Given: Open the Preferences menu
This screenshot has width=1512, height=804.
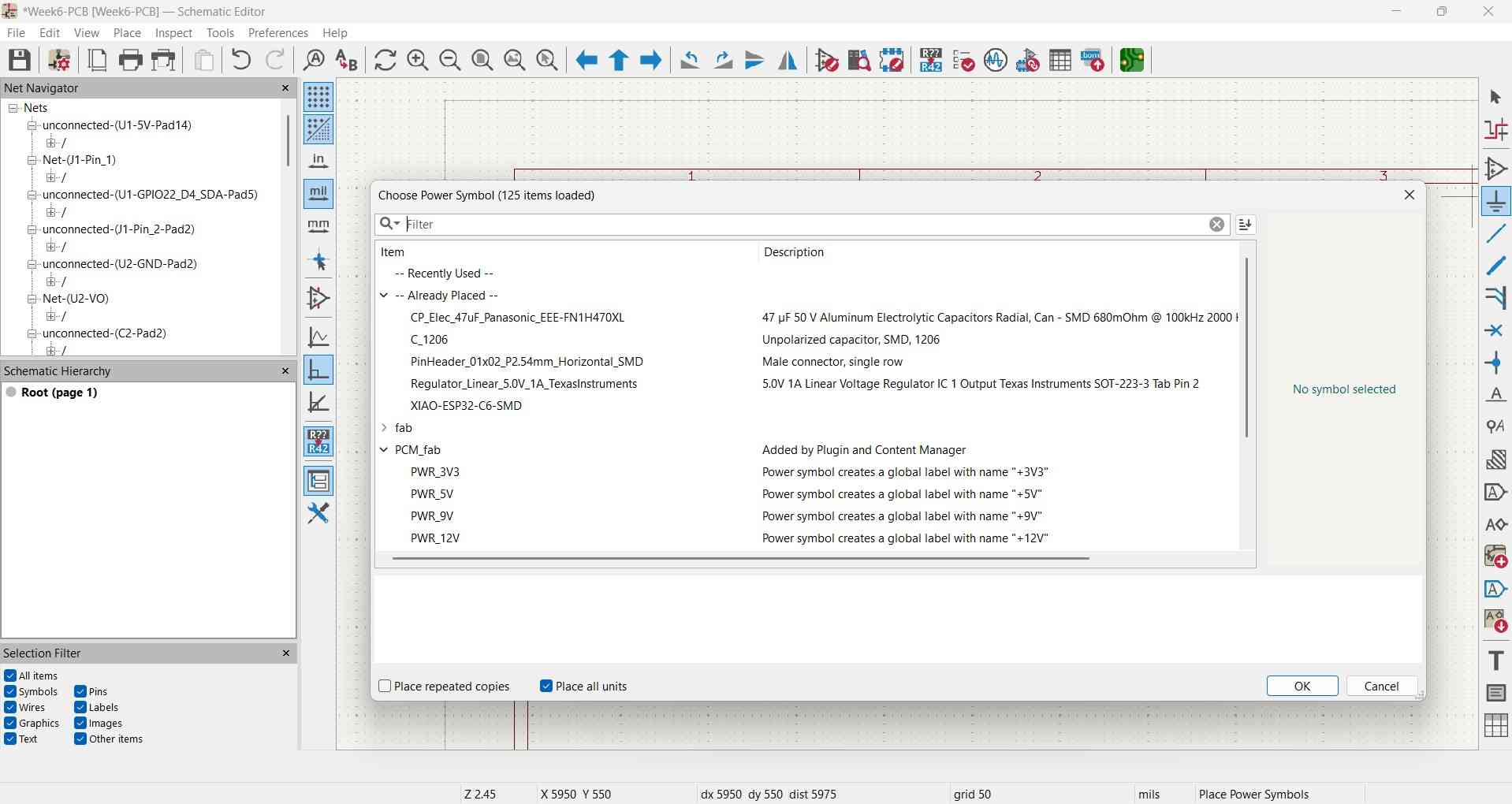Looking at the screenshot, I should pyautogui.click(x=278, y=33).
